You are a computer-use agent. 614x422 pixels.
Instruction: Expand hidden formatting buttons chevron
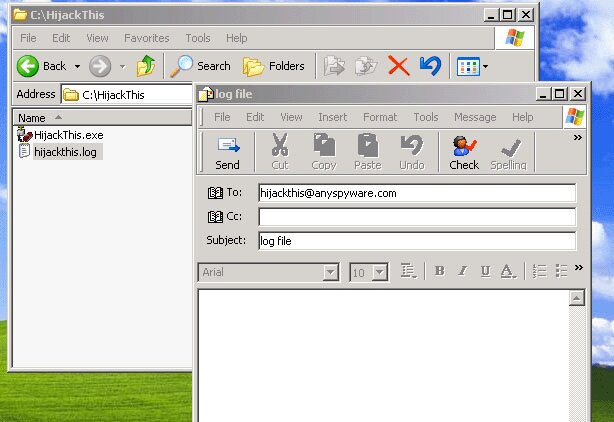click(579, 268)
